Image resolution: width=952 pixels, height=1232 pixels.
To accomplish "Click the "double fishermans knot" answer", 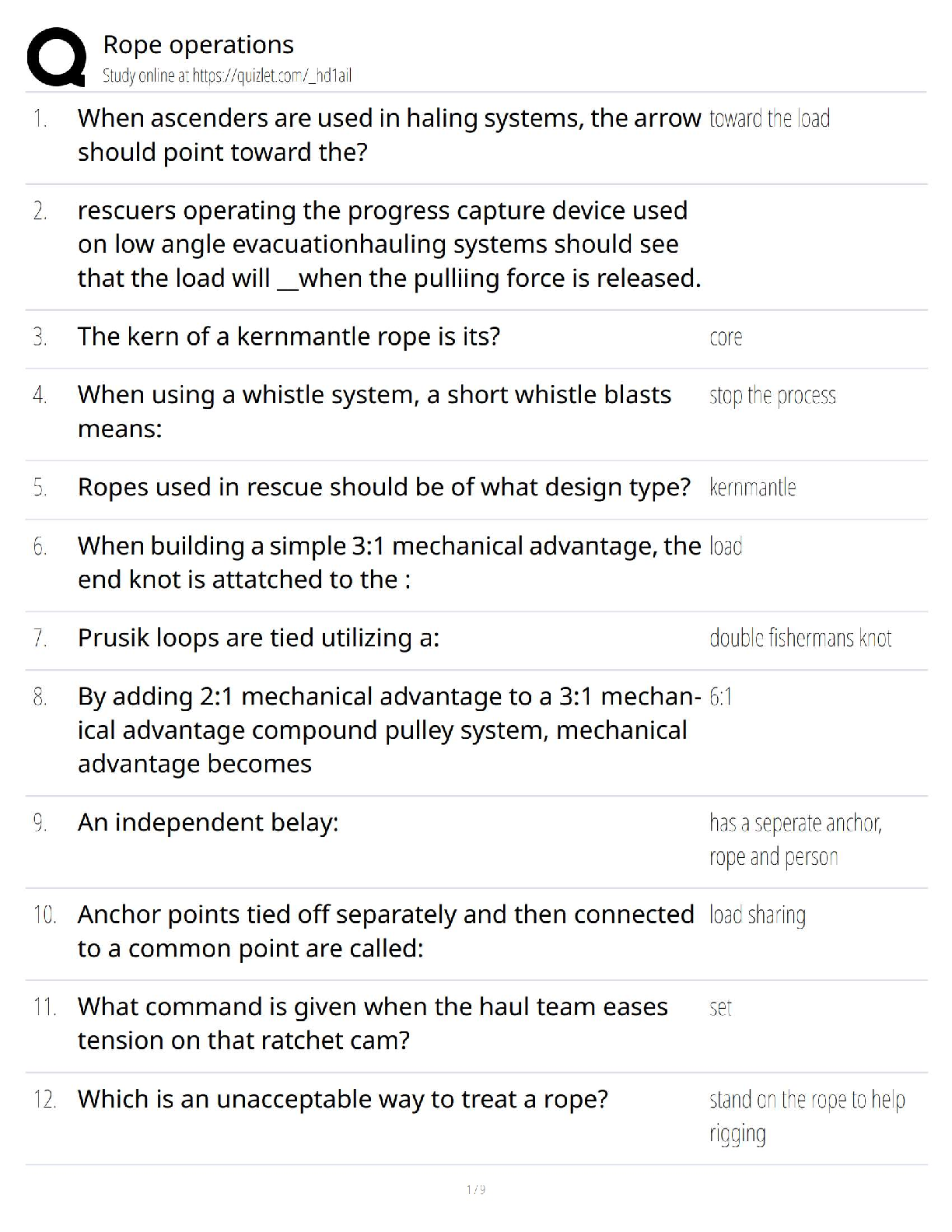I will 800,638.
